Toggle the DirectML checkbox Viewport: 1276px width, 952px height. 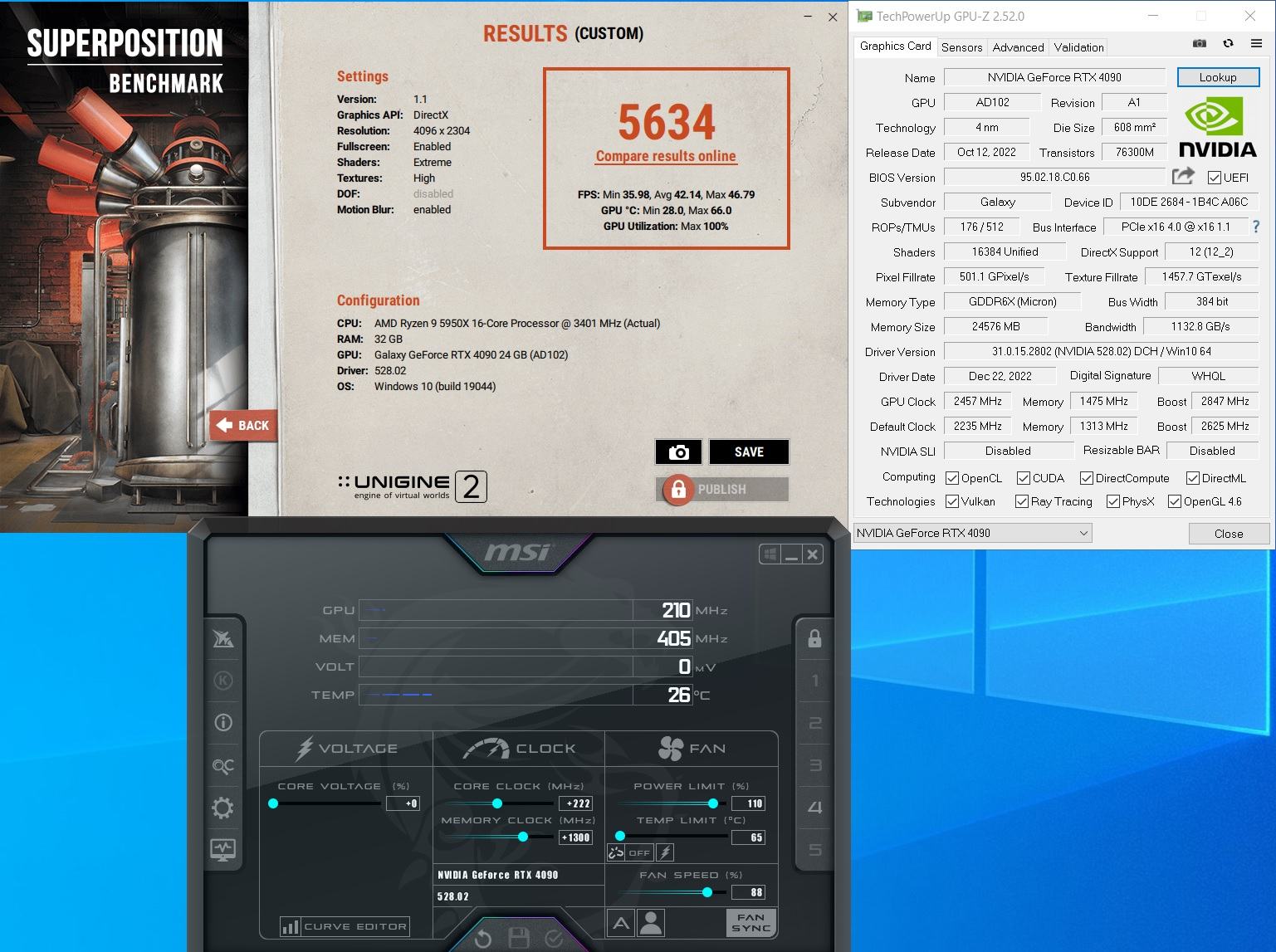(x=1192, y=478)
